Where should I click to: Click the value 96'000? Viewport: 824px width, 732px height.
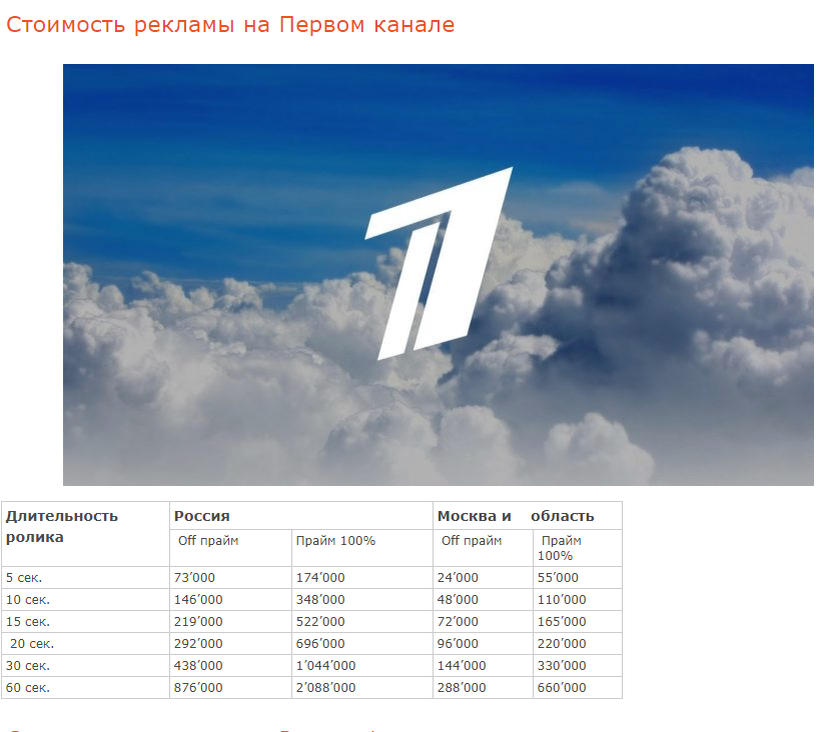[x=458, y=644]
